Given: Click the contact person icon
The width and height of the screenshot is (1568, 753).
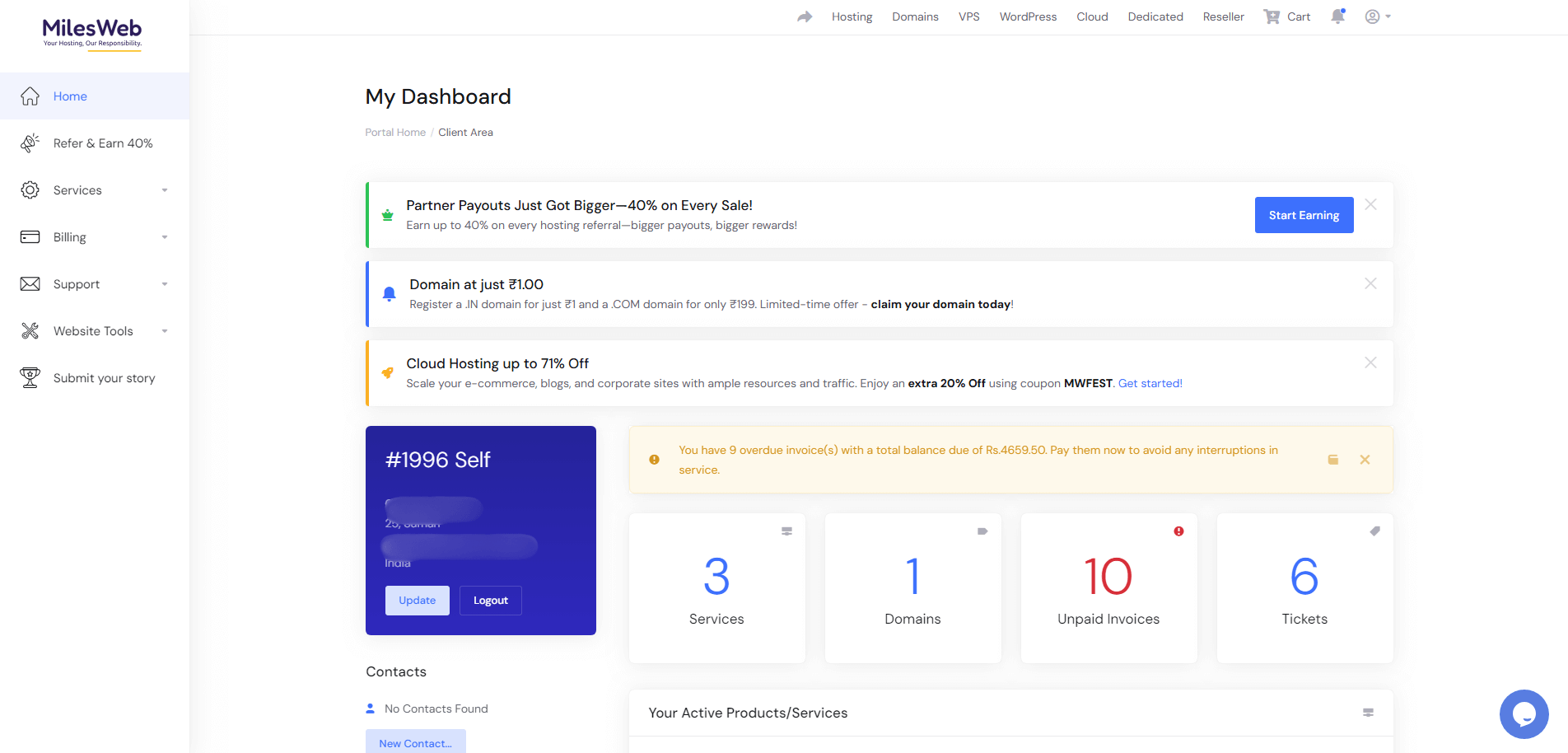Looking at the screenshot, I should pos(371,709).
